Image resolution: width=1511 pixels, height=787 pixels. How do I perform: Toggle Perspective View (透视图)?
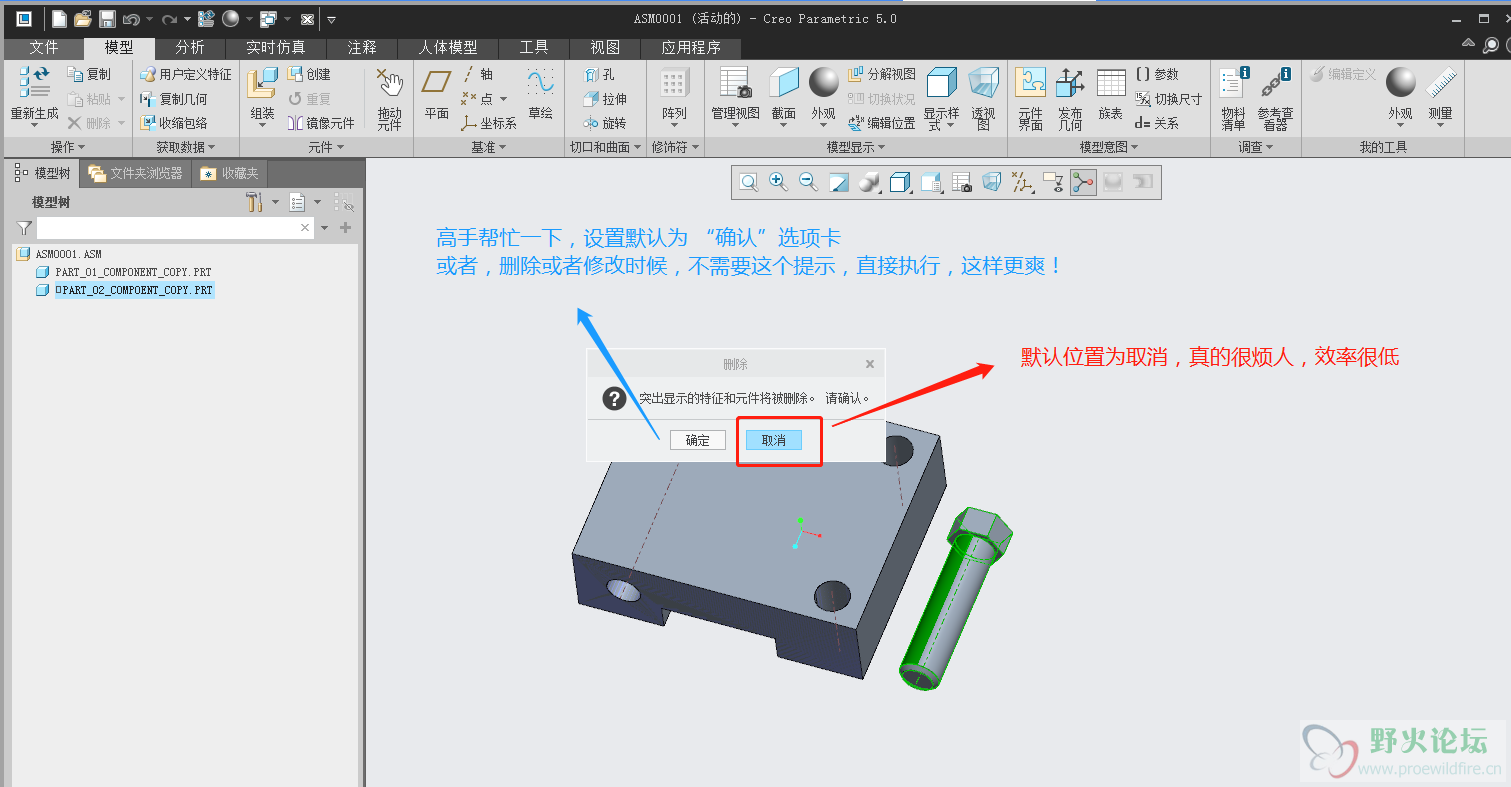[x=984, y=98]
